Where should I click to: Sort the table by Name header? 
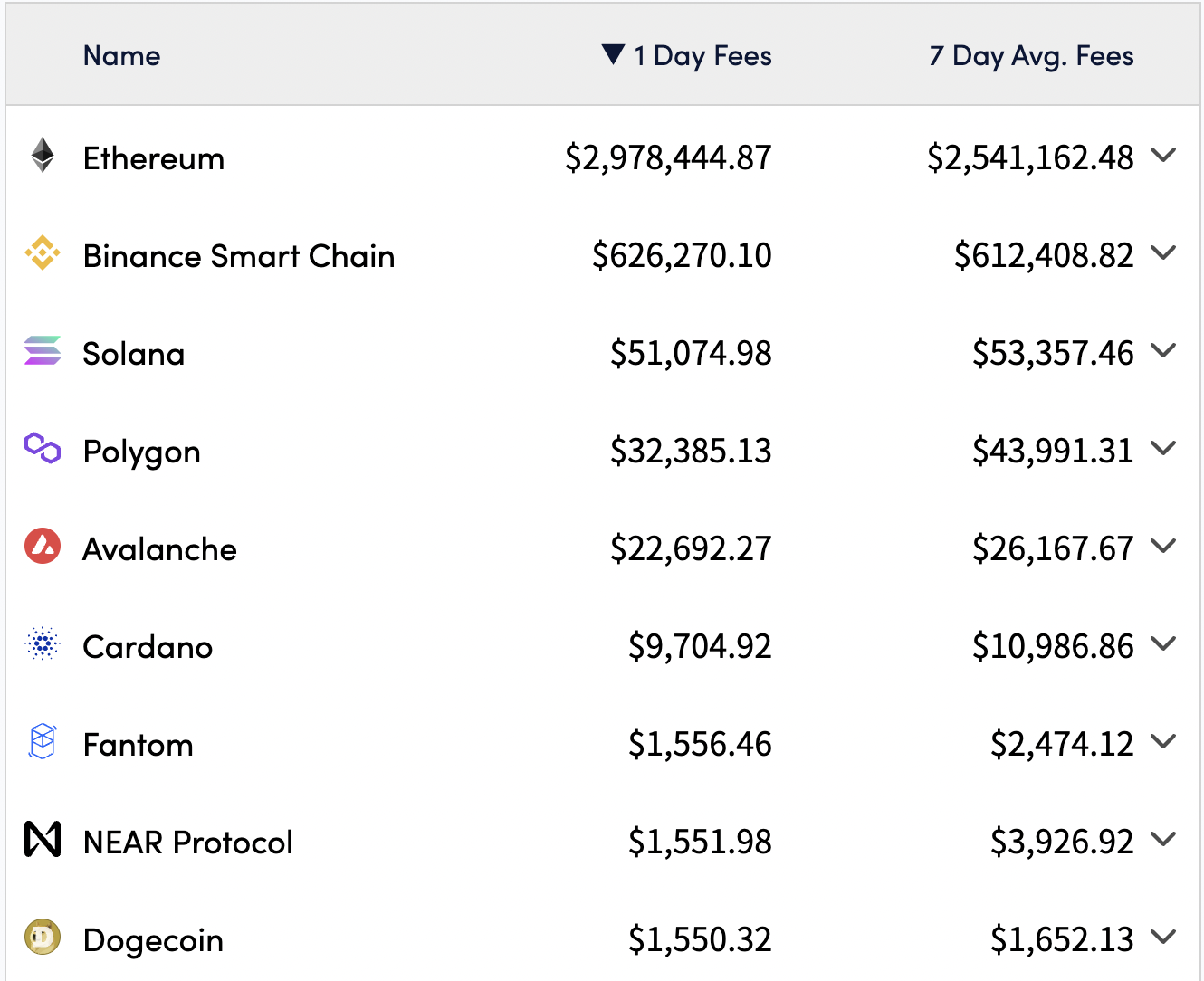[x=122, y=56]
